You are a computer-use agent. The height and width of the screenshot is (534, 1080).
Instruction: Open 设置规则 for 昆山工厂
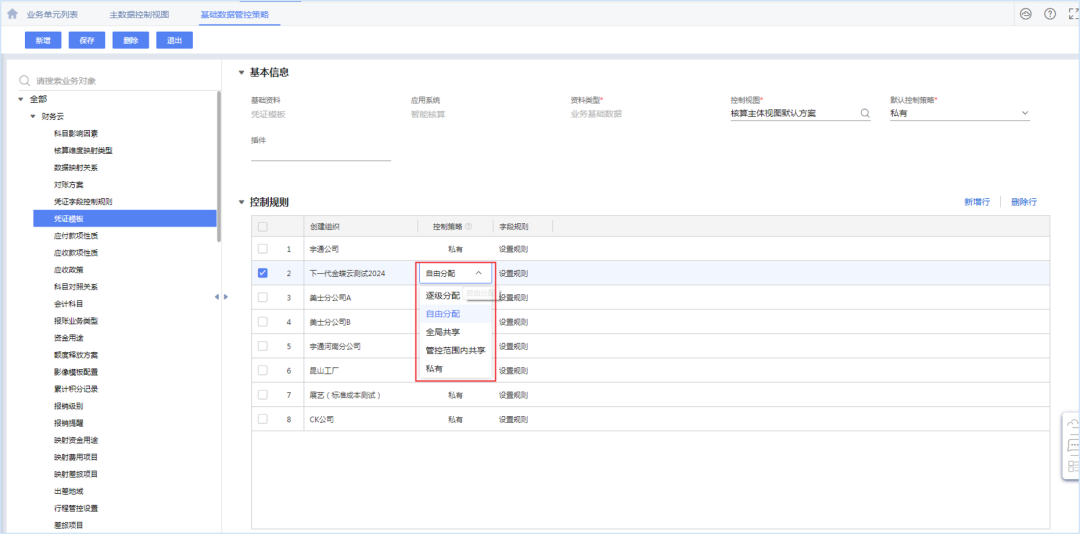513,370
